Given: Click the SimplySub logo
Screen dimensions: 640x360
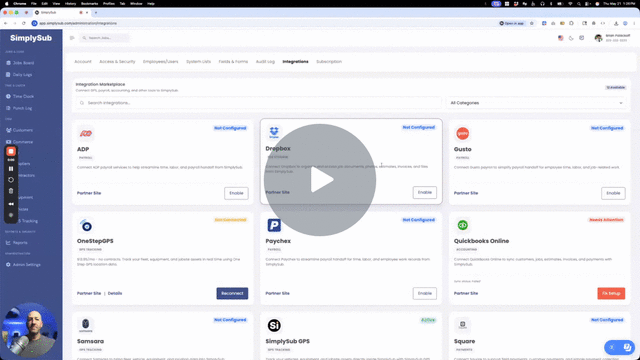Looking at the screenshot, I should (31, 38).
